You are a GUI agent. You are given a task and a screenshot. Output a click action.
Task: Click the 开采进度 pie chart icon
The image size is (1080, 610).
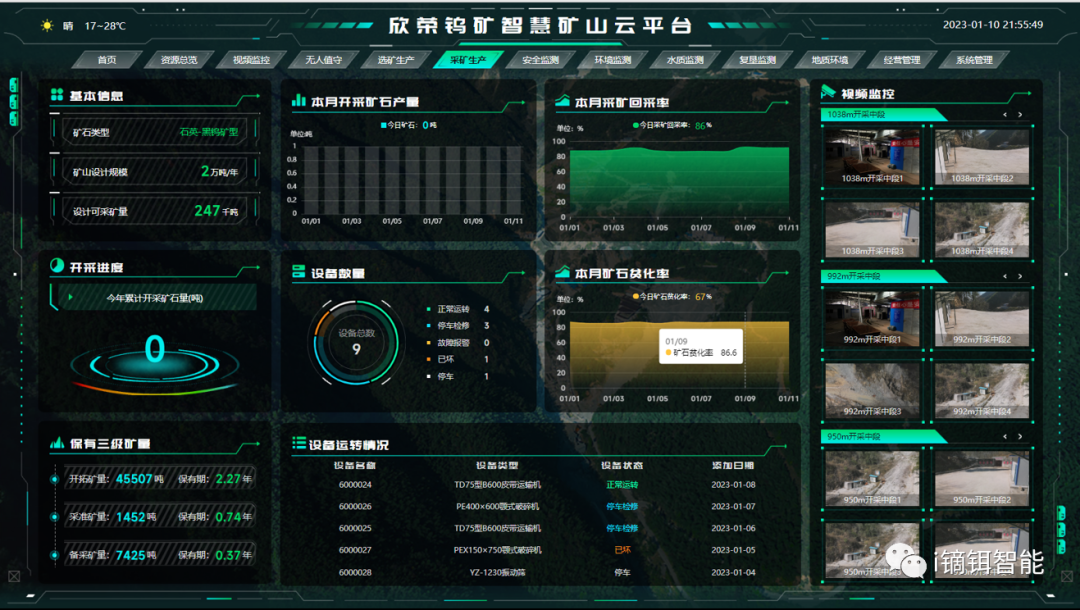tap(57, 267)
